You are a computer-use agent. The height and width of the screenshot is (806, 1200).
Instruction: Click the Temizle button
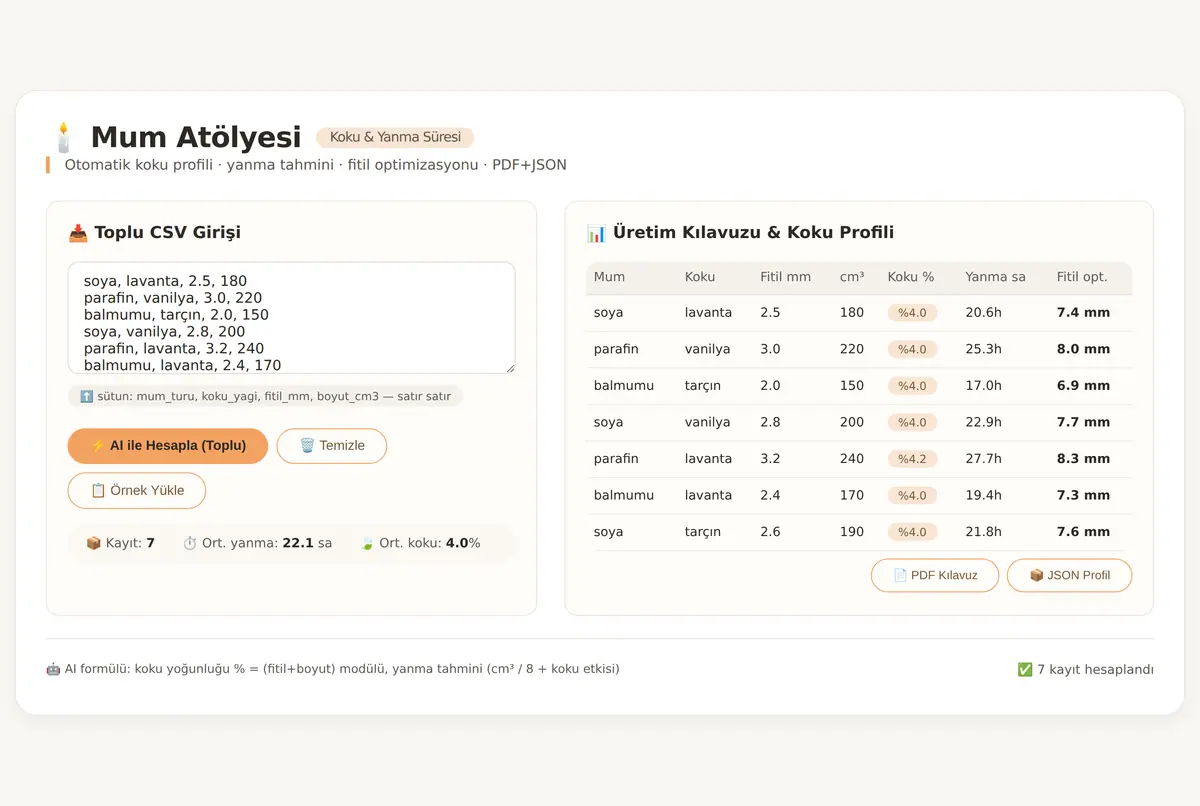coord(332,446)
